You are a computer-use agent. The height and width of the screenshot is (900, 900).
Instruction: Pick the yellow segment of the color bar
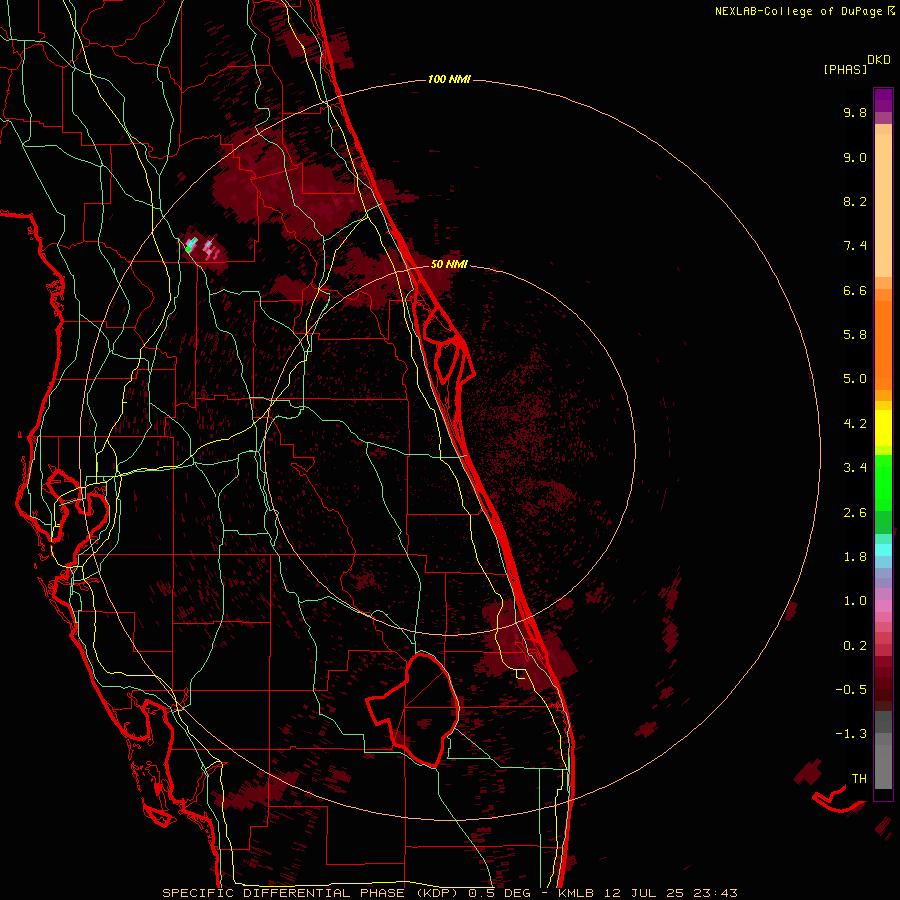(x=883, y=428)
